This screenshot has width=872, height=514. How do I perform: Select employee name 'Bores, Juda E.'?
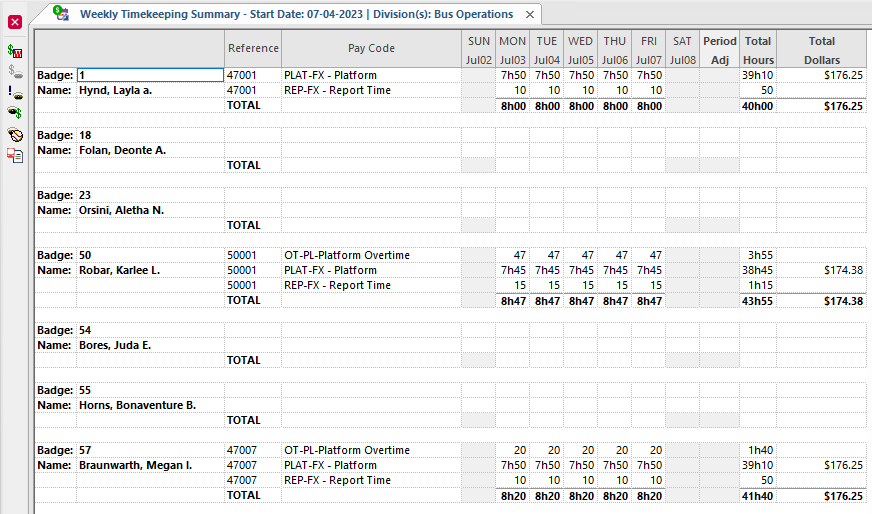pyautogui.click(x=115, y=345)
